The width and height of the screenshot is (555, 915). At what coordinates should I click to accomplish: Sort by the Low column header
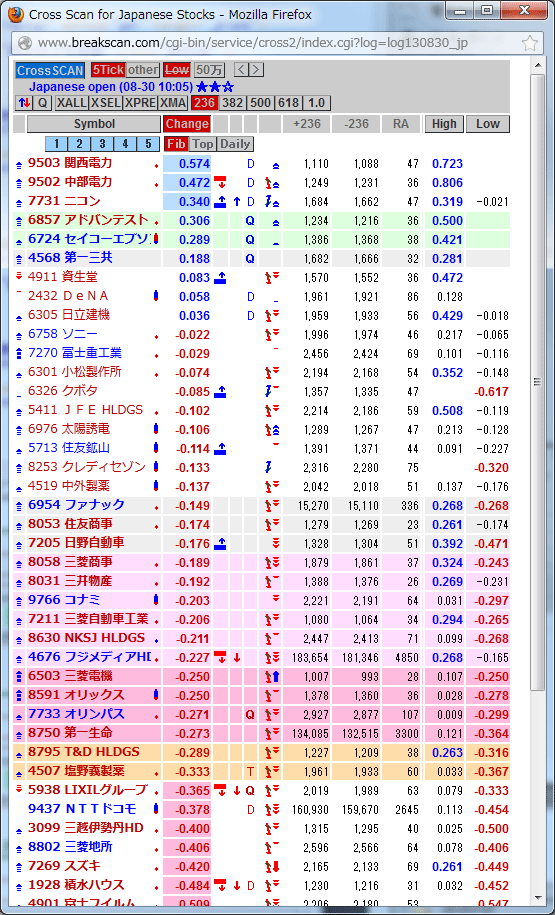[x=488, y=124]
